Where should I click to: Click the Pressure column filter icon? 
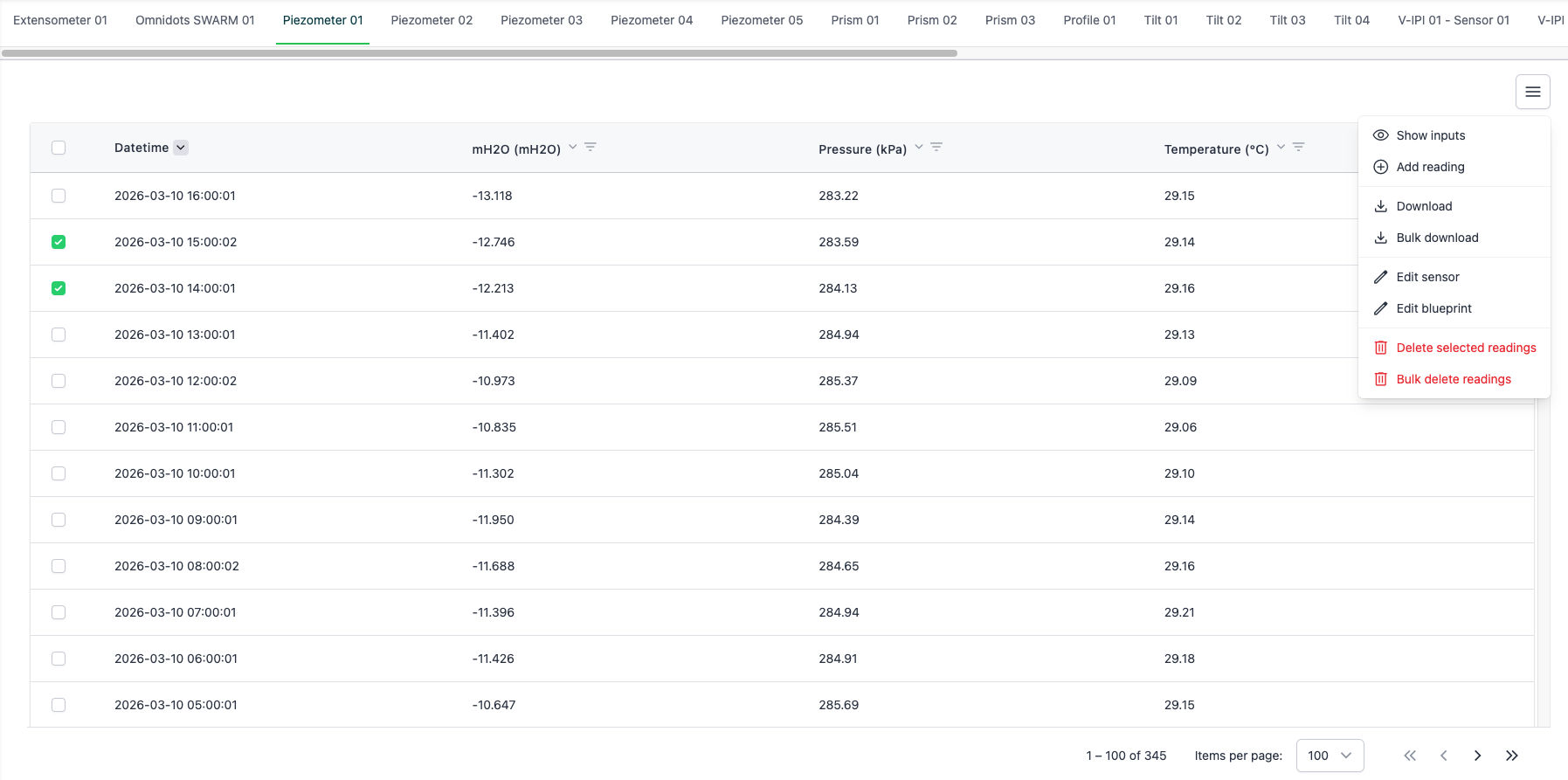coord(936,147)
